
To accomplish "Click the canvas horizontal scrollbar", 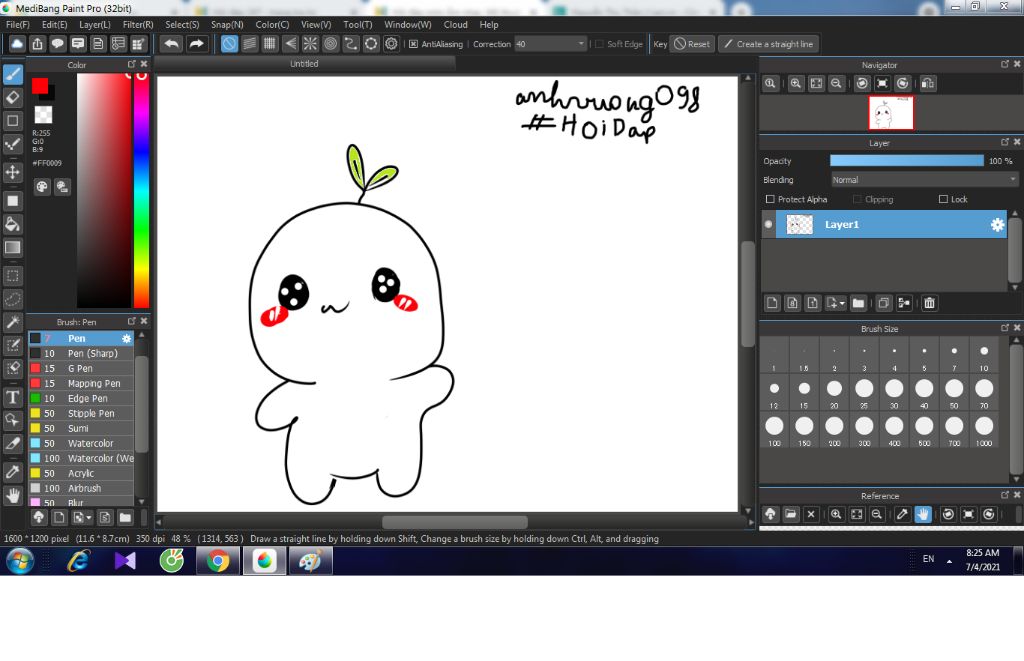I will pyautogui.click(x=455, y=523).
